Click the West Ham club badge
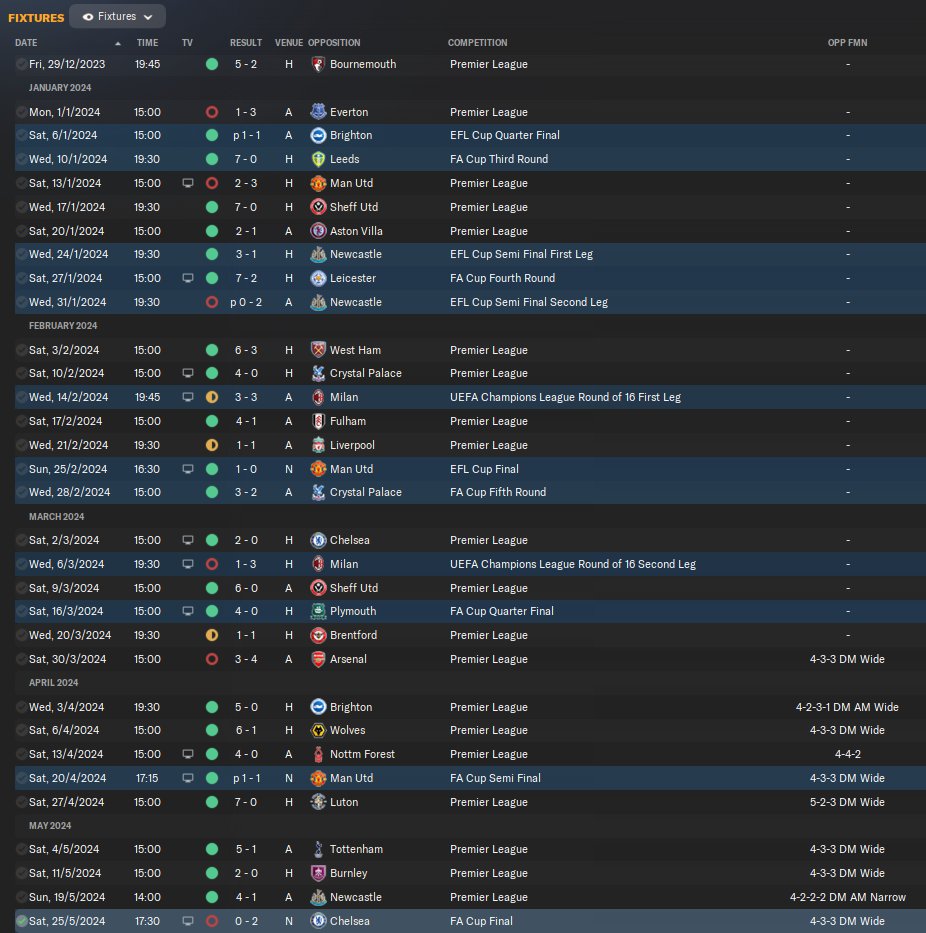The height and width of the screenshot is (933, 926). 318,350
